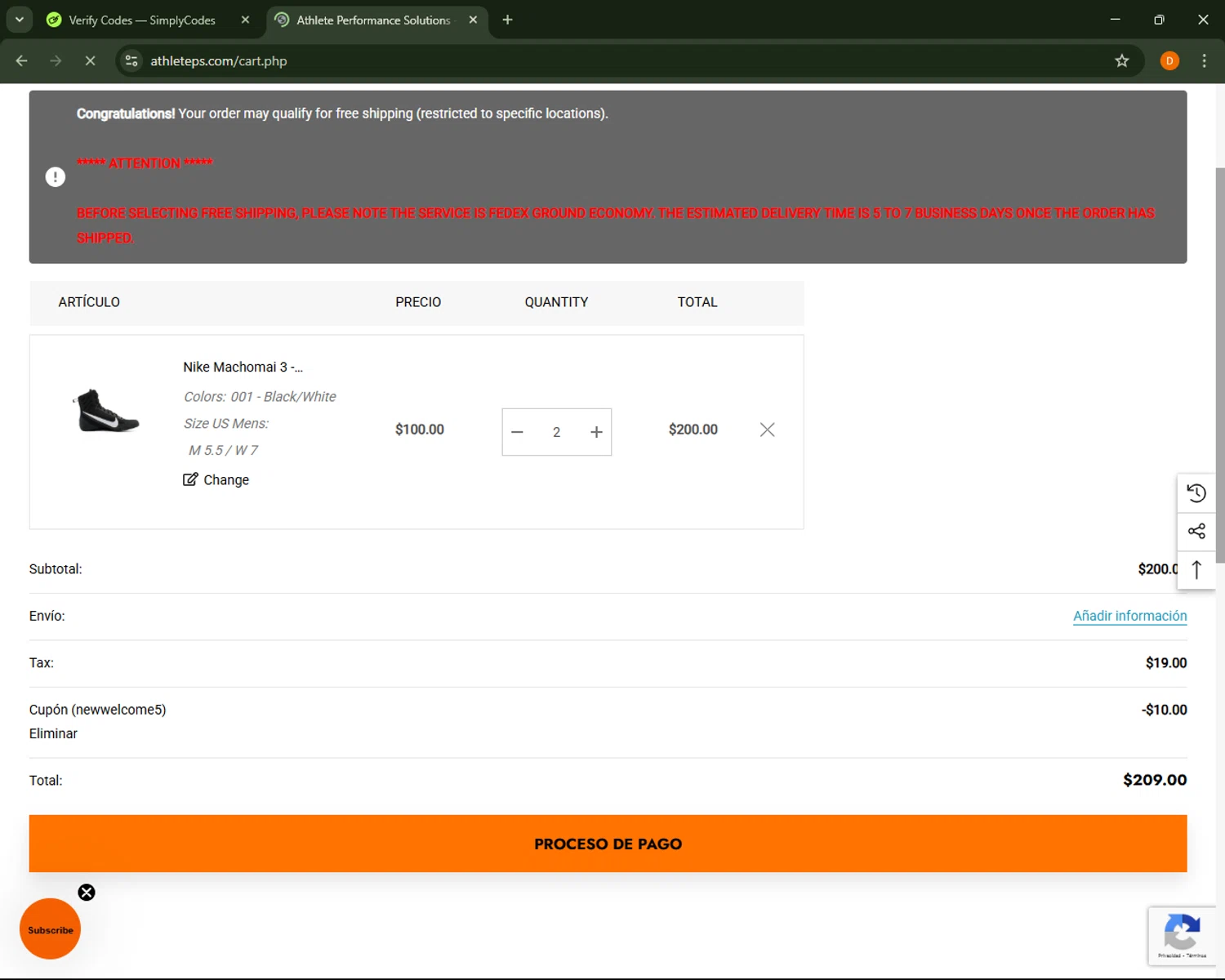Click the forward navigation arrow
The width and height of the screenshot is (1225, 980).
pyautogui.click(x=56, y=60)
